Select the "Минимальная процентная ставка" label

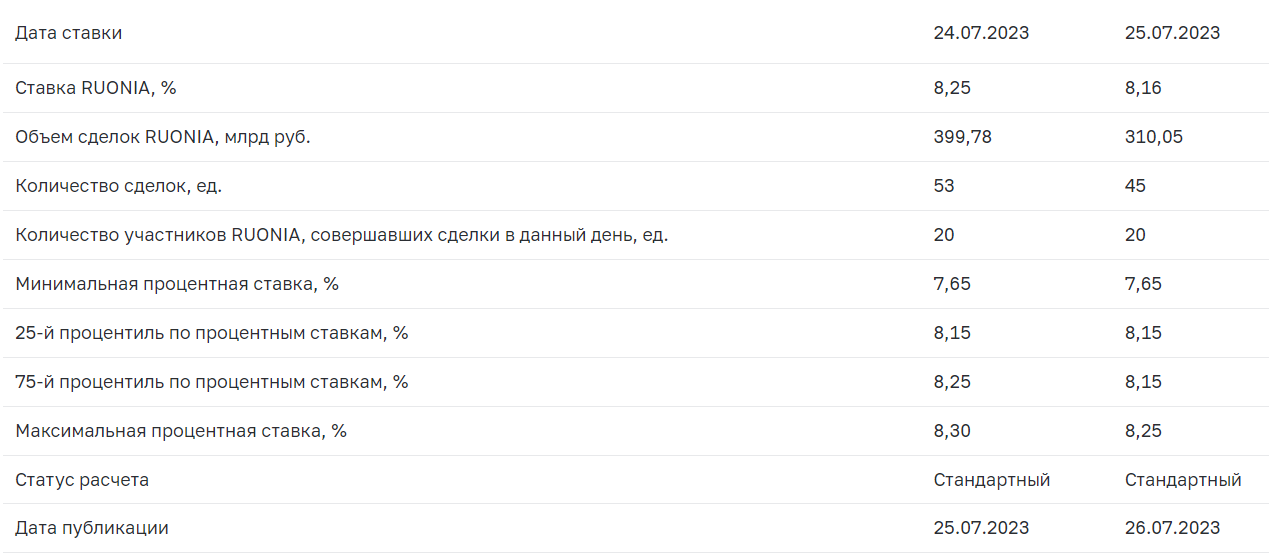177,284
